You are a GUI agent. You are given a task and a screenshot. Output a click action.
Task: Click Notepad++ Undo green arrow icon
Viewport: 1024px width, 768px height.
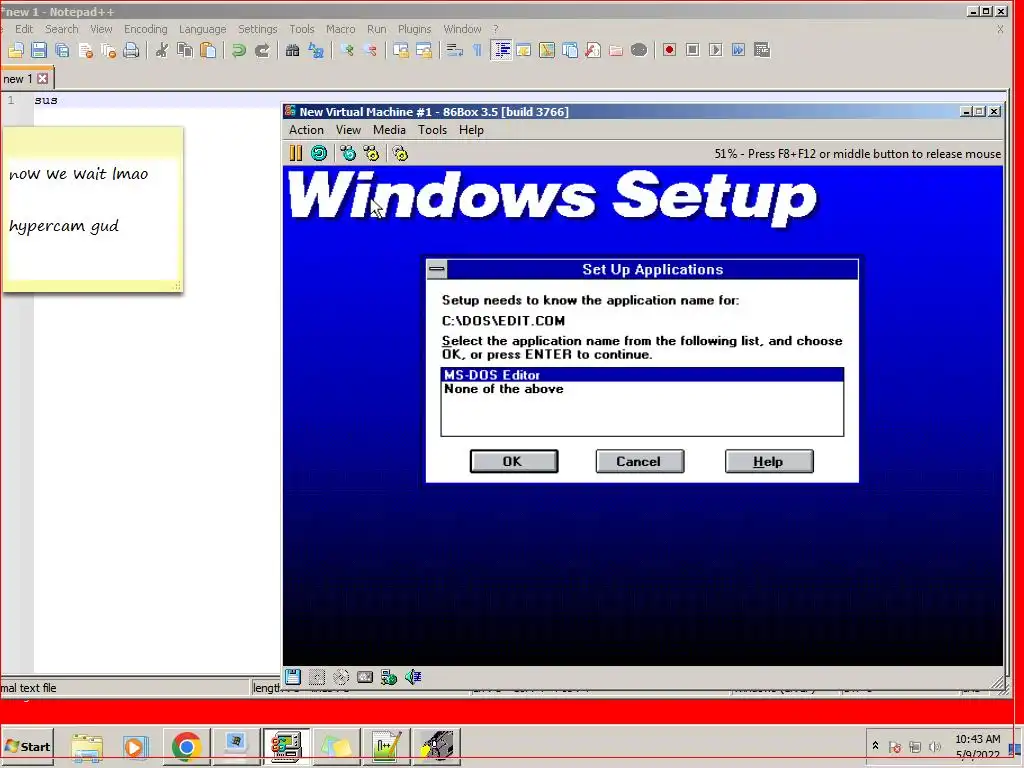pyautogui.click(x=239, y=50)
